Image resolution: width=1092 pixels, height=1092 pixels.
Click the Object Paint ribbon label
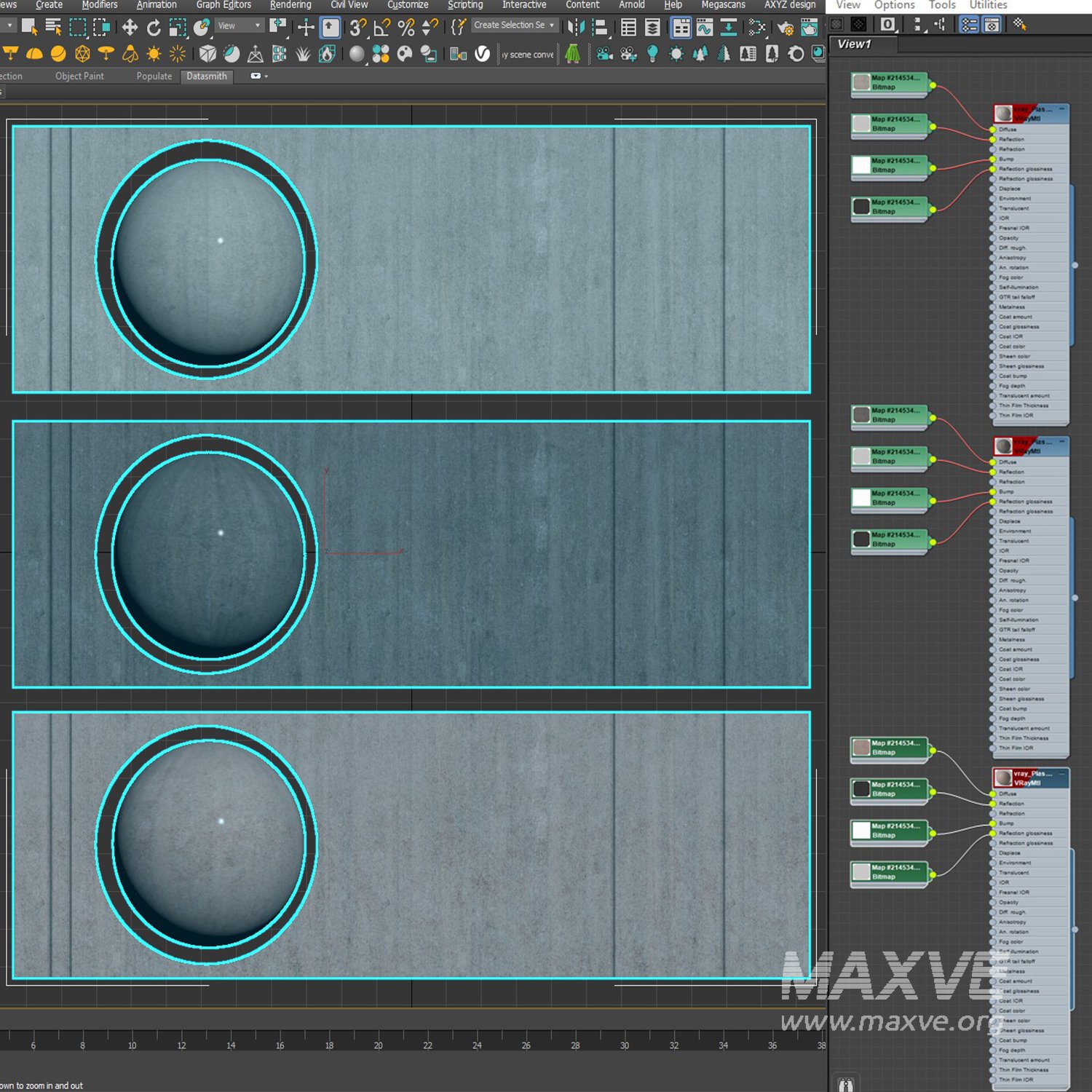79,76
